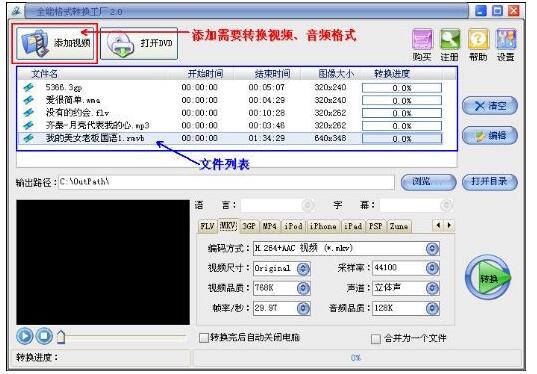537x374 pixels.
Task: Toggle 转换完后自动关闭电脑 checkbox
Action: click(203, 338)
